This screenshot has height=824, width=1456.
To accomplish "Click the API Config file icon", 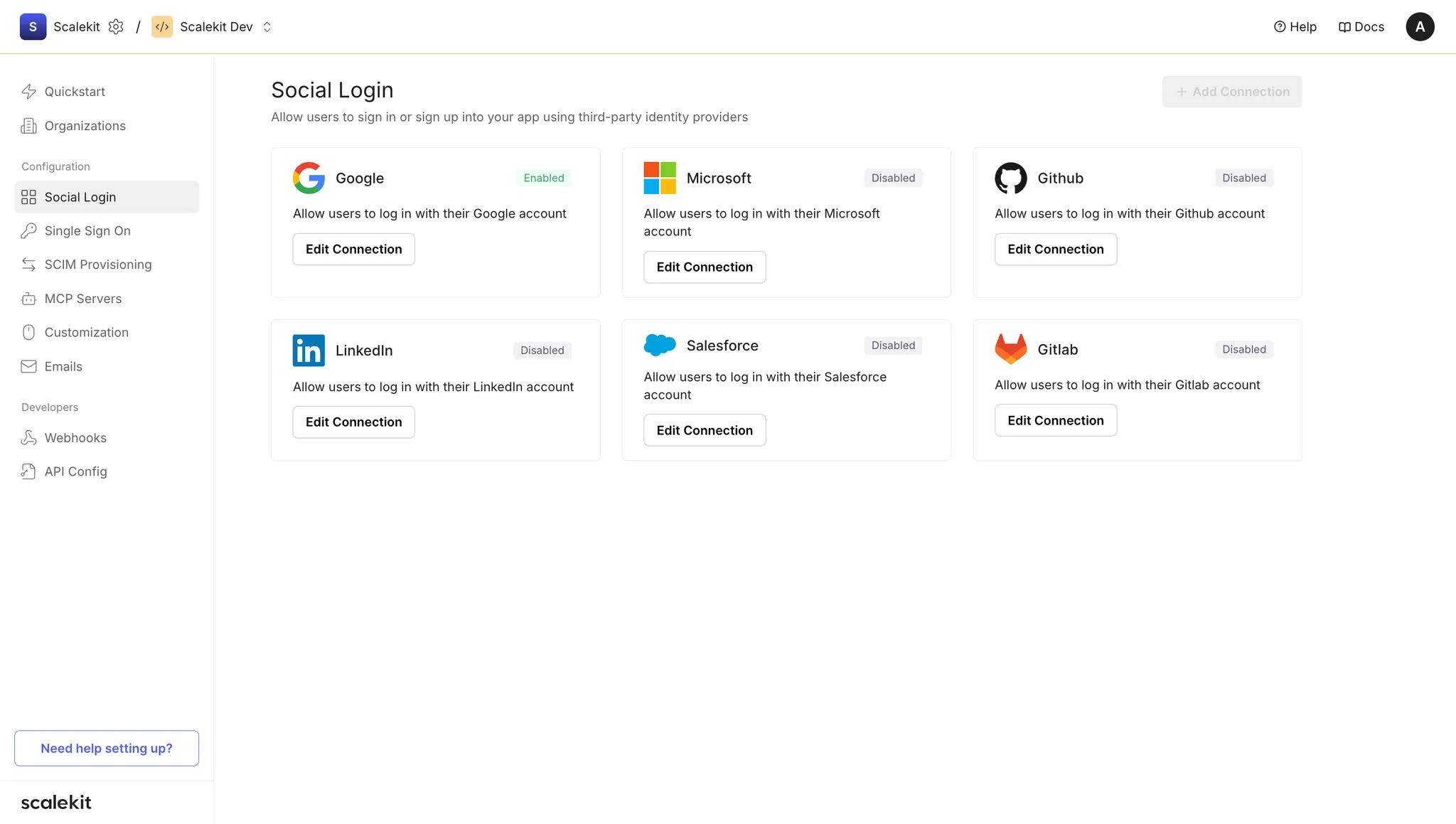I will (28, 471).
